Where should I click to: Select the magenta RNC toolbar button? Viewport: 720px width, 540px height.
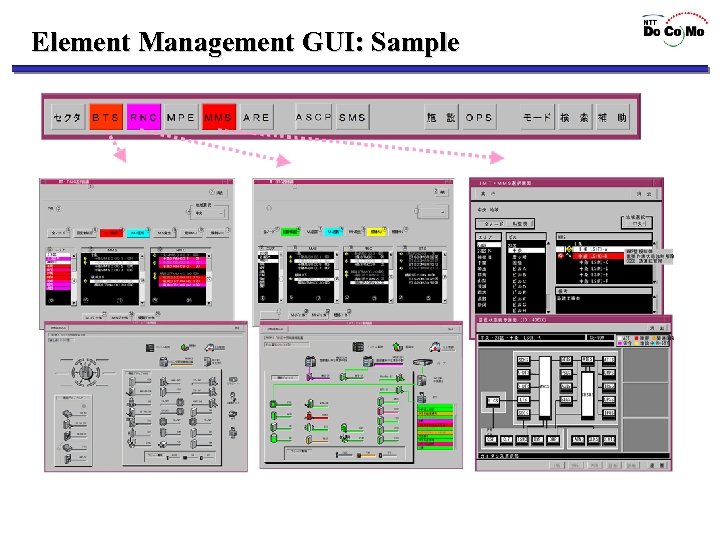click(143, 118)
